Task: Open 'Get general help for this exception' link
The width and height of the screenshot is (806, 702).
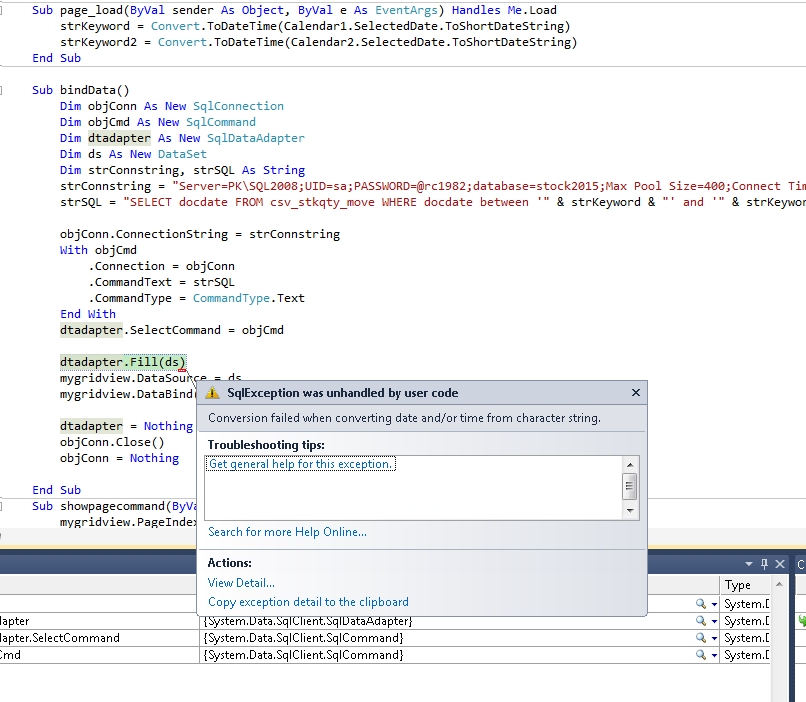Action: tap(301, 464)
